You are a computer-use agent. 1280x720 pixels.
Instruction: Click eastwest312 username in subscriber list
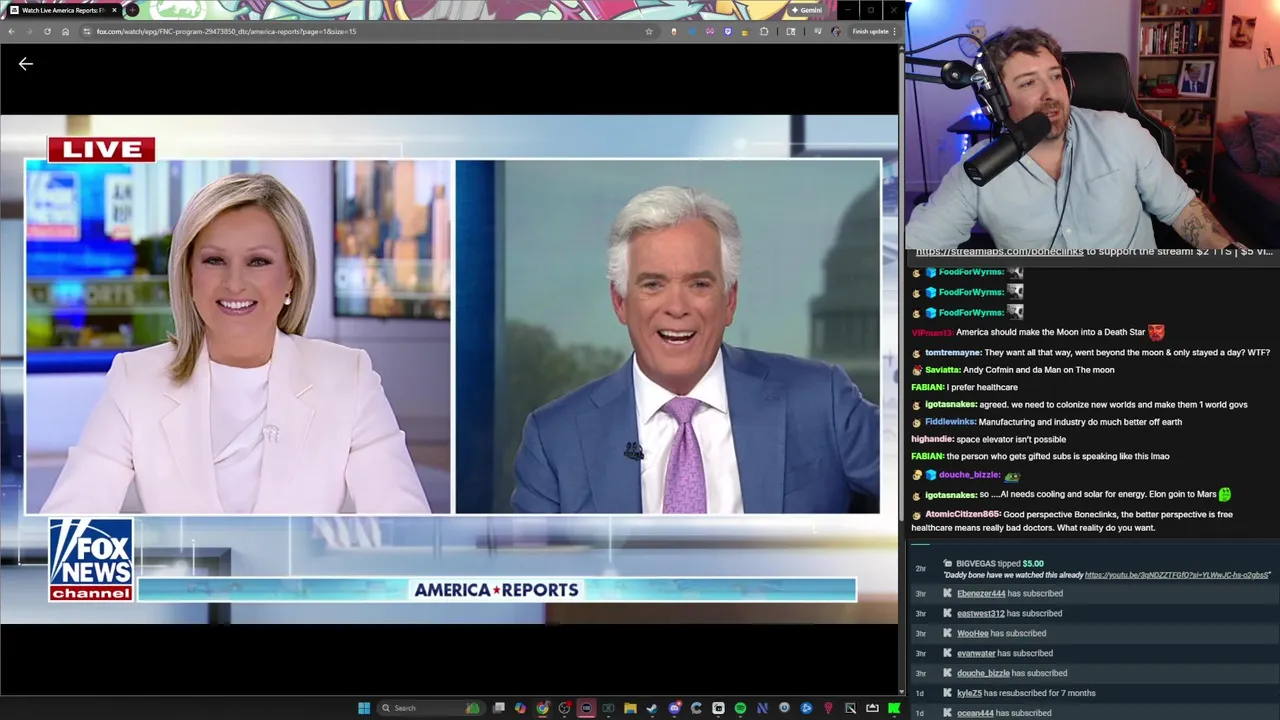click(x=980, y=613)
